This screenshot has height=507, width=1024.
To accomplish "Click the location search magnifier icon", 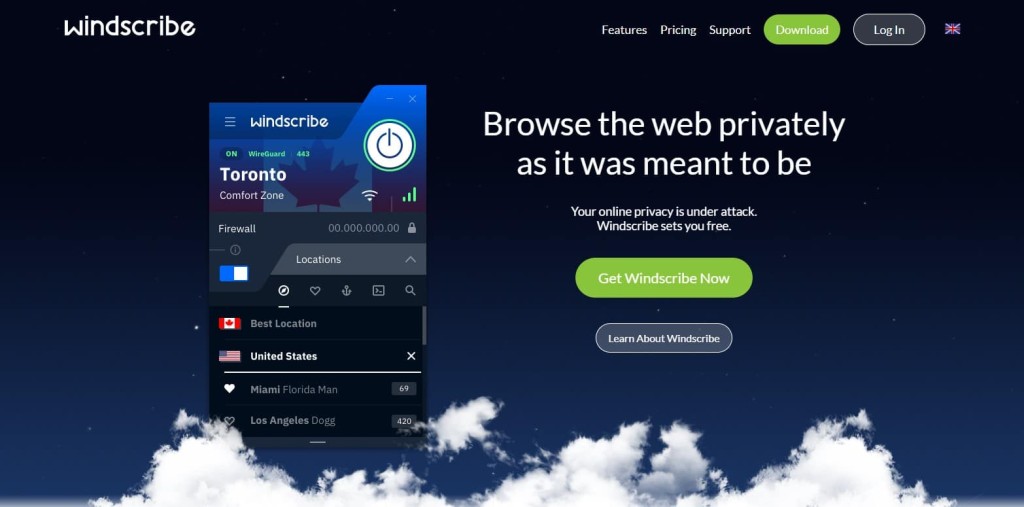I will (x=410, y=291).
